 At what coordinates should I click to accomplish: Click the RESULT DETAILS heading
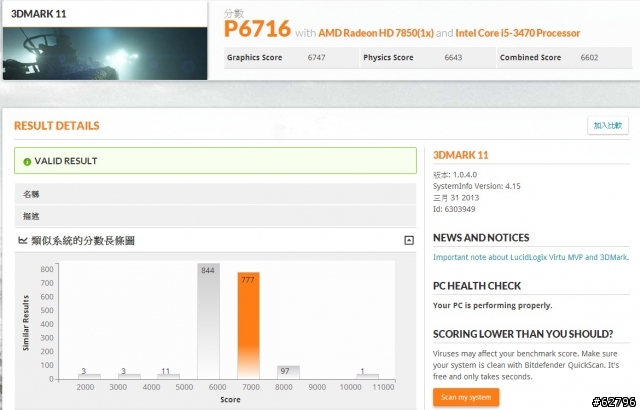[x=57, y=126]
